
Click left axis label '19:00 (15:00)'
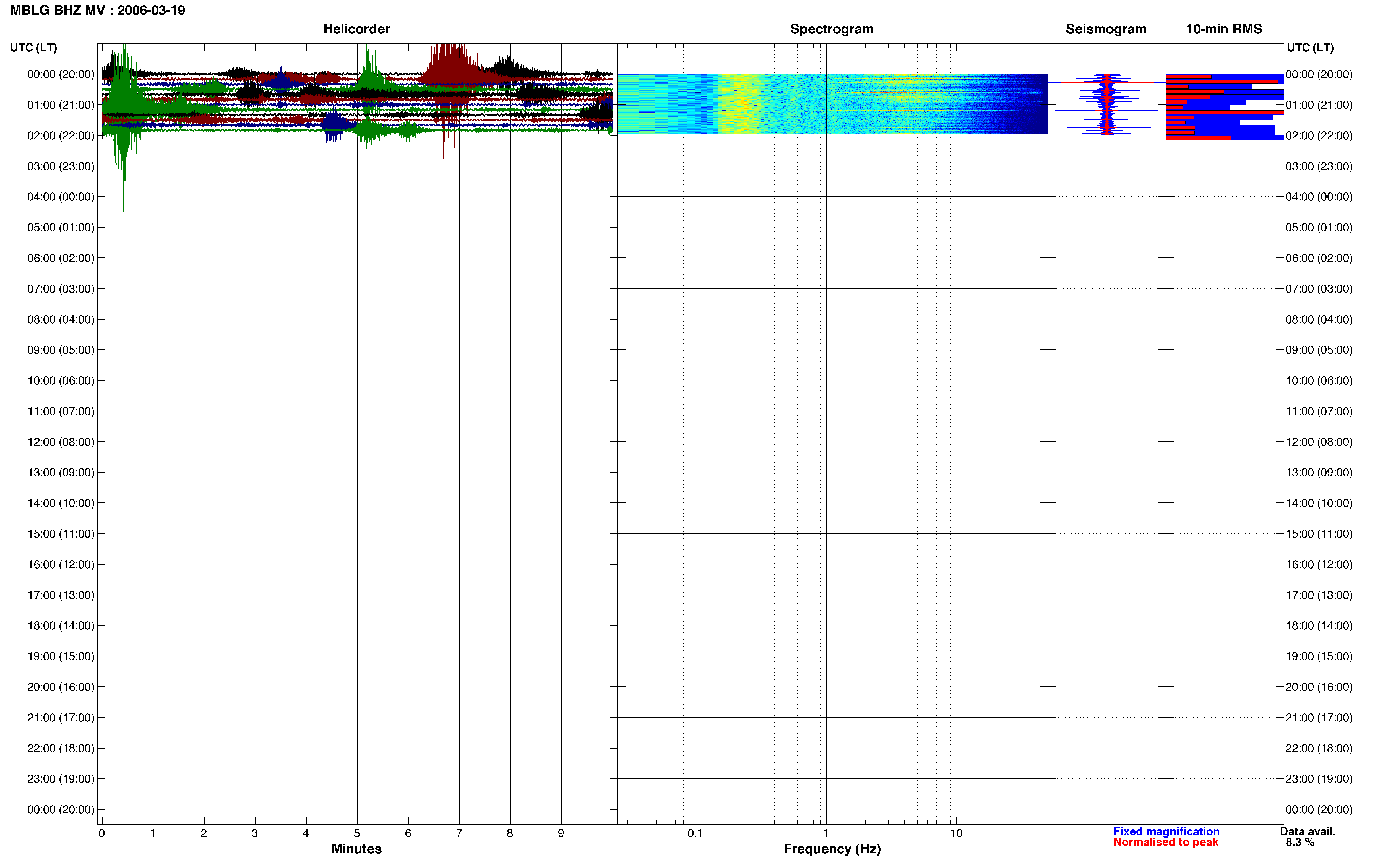(x=61, y=656)
